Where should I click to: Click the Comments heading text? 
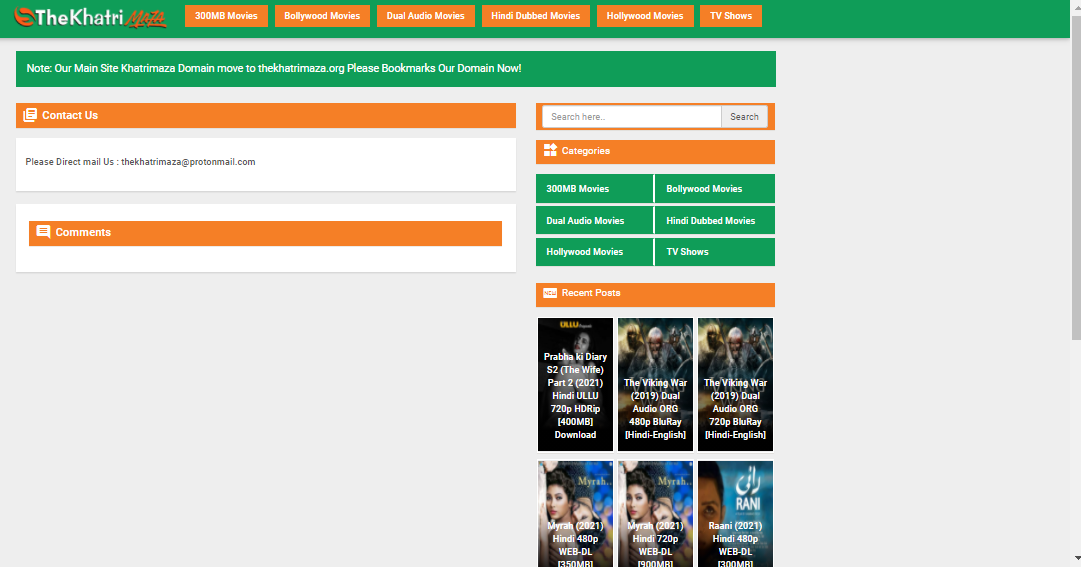tap(83, 232)
